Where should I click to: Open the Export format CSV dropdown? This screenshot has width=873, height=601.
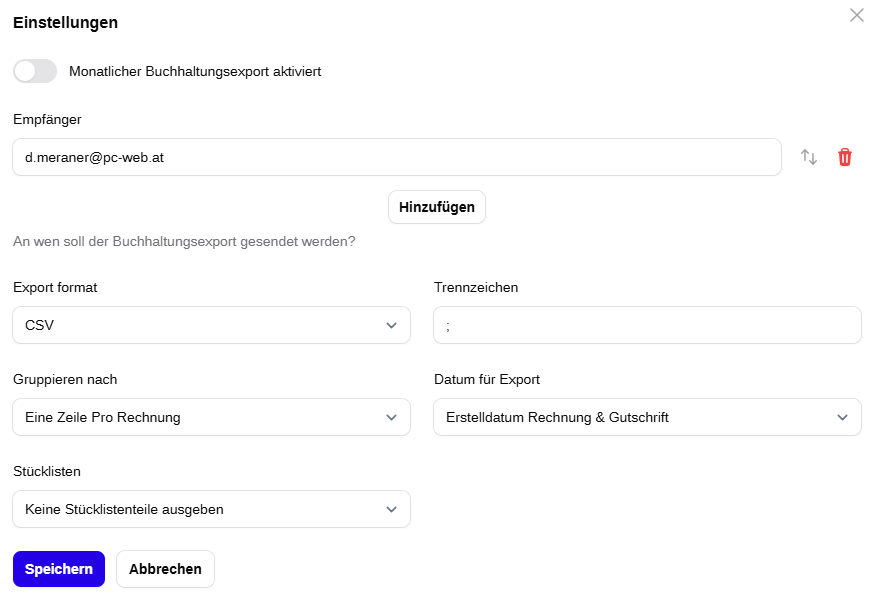coord(212,325)
